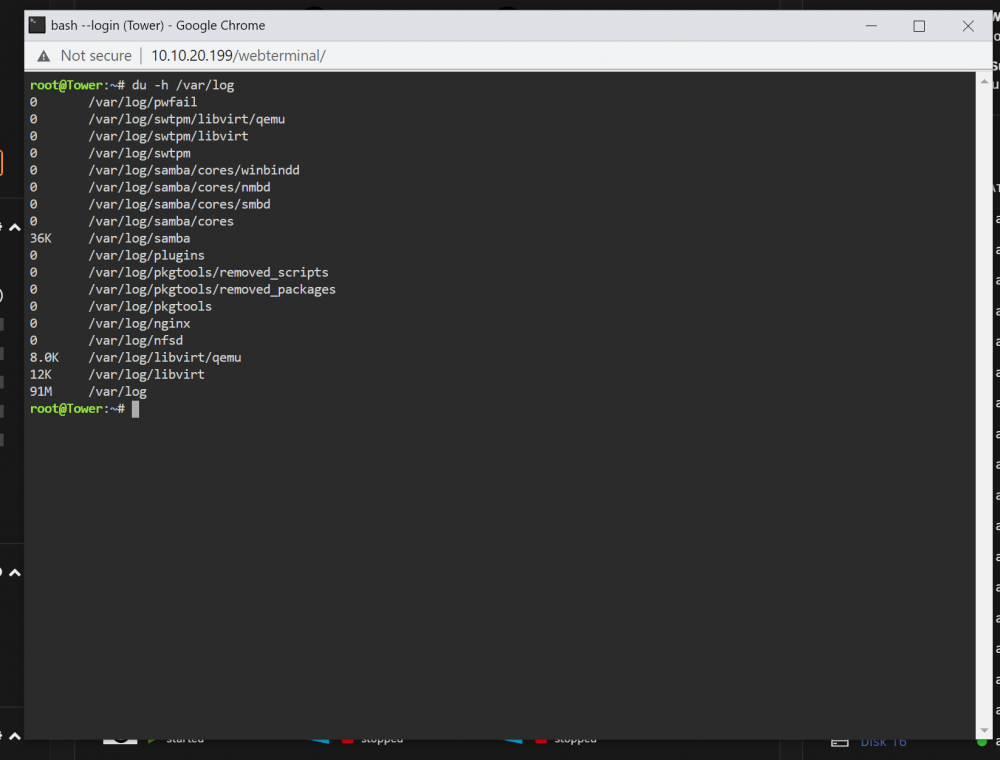The image size is (1000, 760).
Task: Click scrollbar up arrow in terminal
Action: (984, 82)
